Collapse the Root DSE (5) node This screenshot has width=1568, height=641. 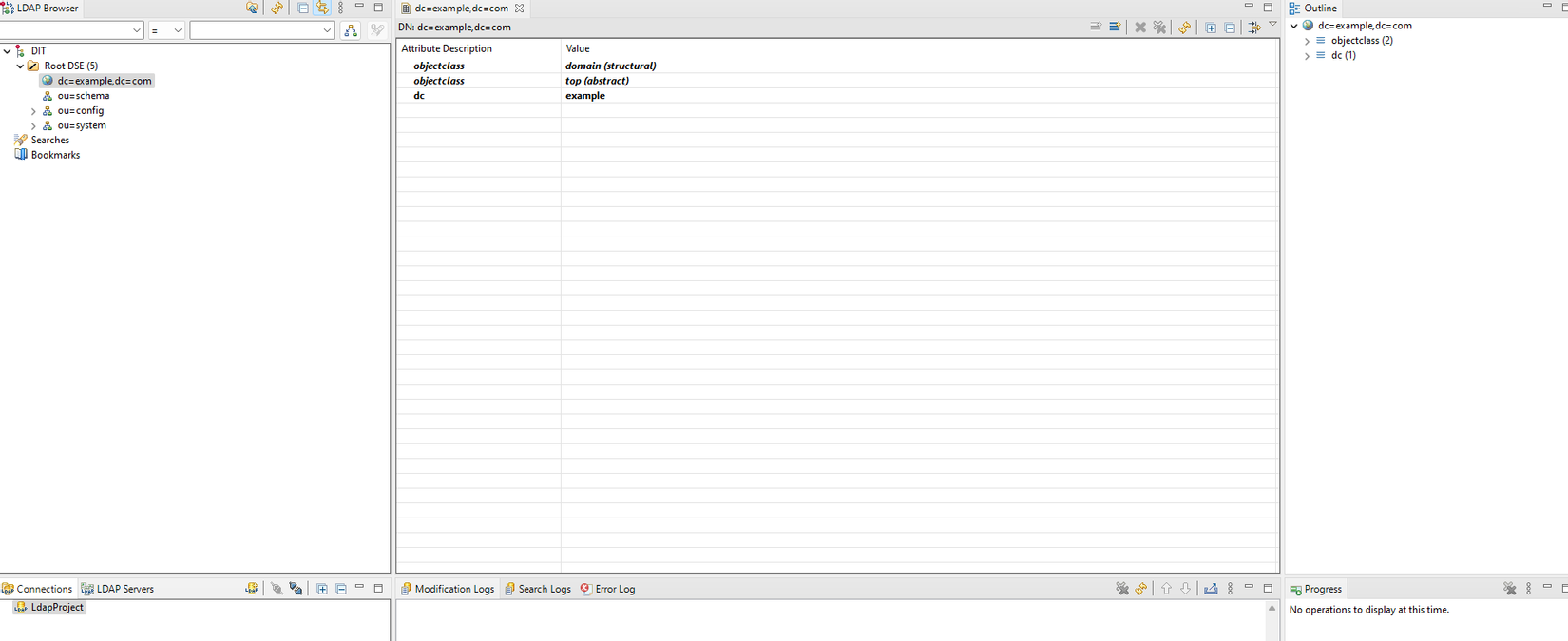point(20,66)
